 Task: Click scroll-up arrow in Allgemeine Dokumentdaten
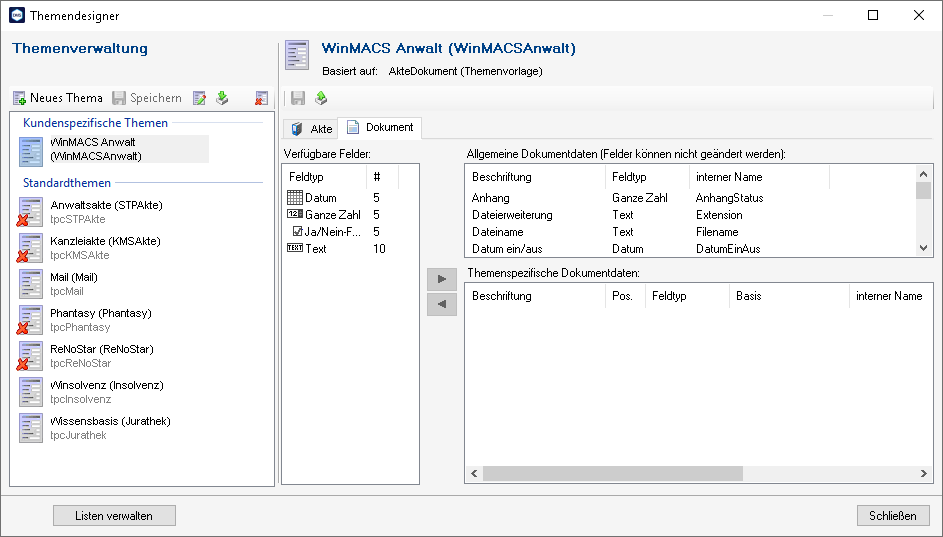click(924, 174)
